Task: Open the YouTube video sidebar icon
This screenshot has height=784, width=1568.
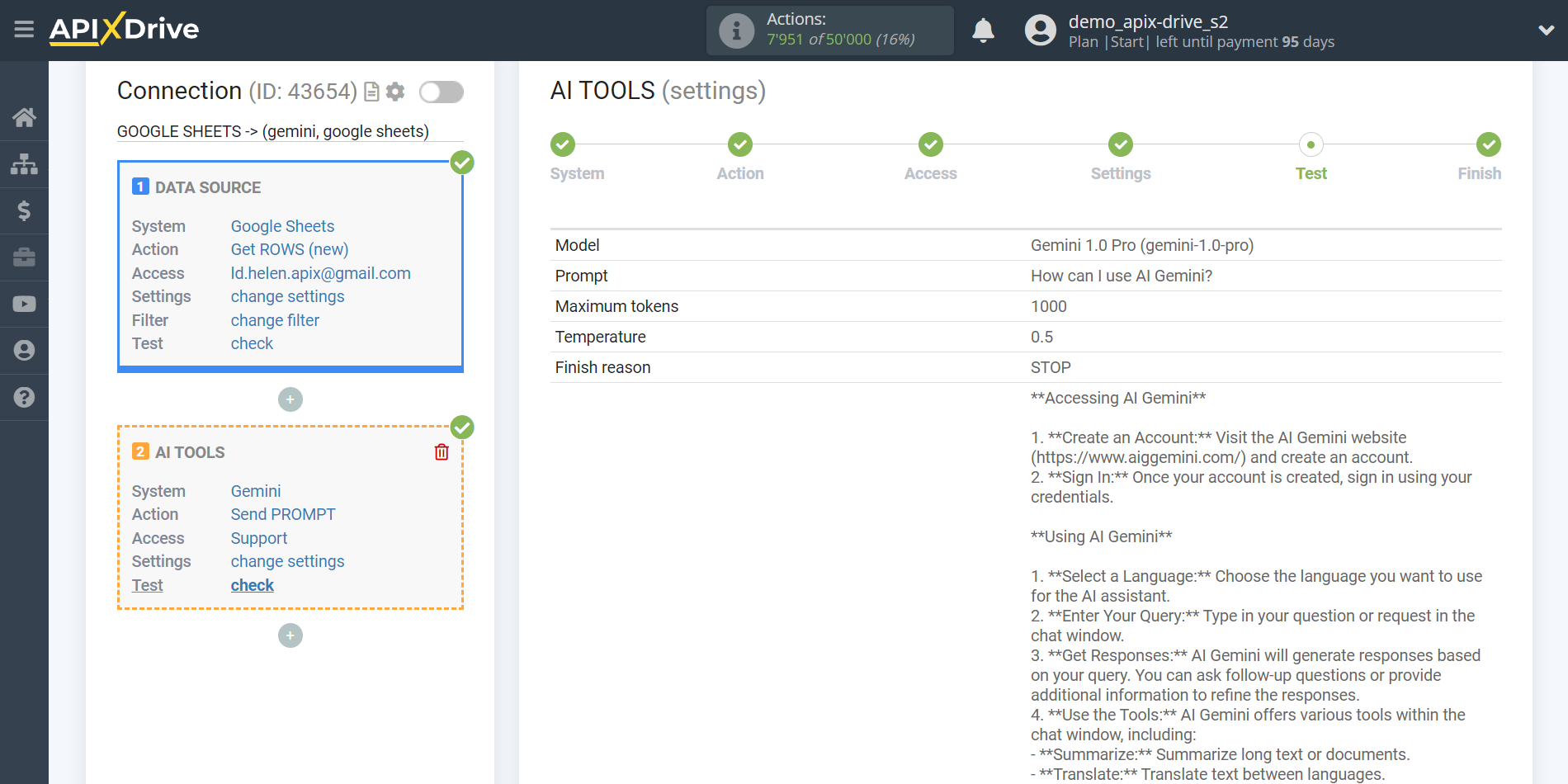Action: pos(24,304)
